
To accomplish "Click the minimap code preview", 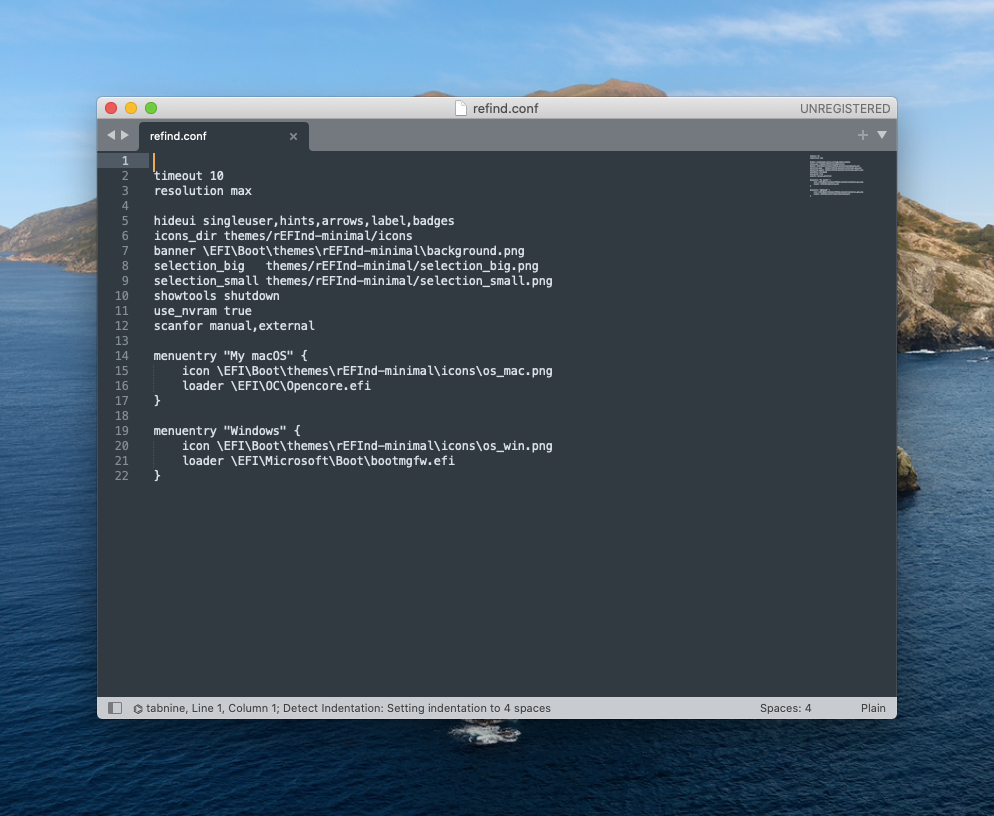I will pyautogui.click(x=836, y=177).
